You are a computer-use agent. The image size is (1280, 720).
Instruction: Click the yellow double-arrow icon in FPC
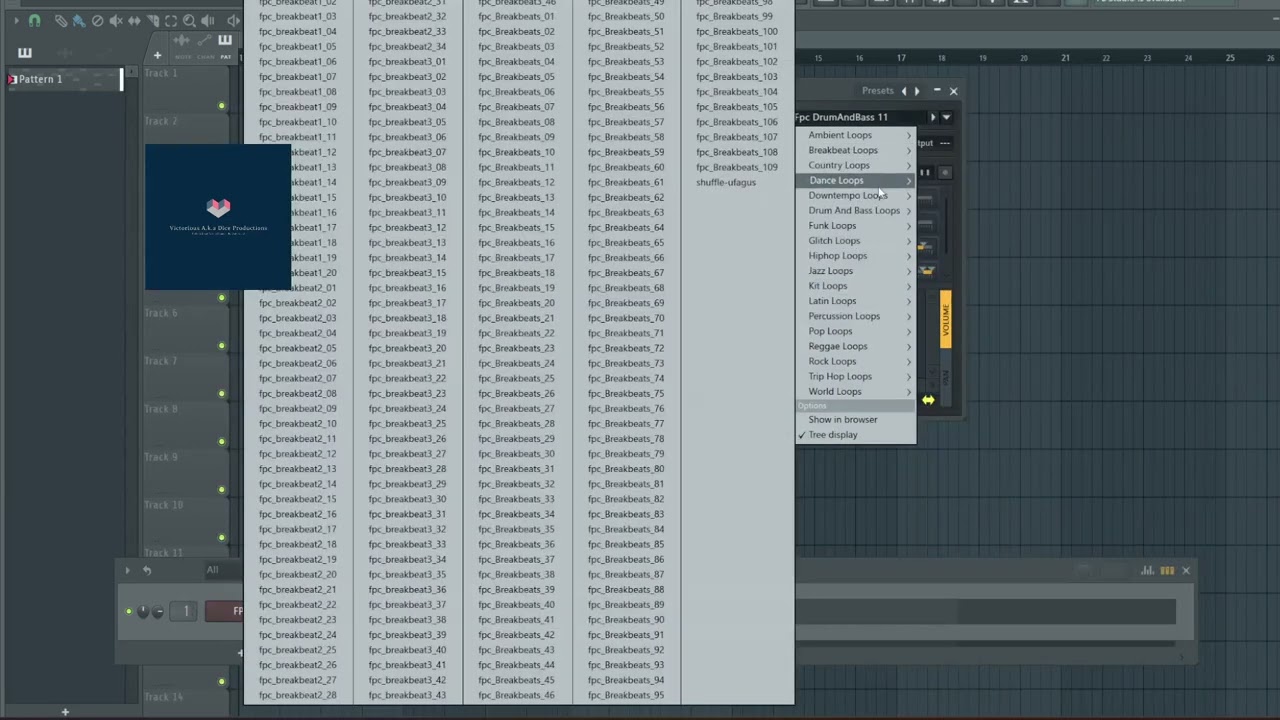pyautogui.click(x=928, y=401)
